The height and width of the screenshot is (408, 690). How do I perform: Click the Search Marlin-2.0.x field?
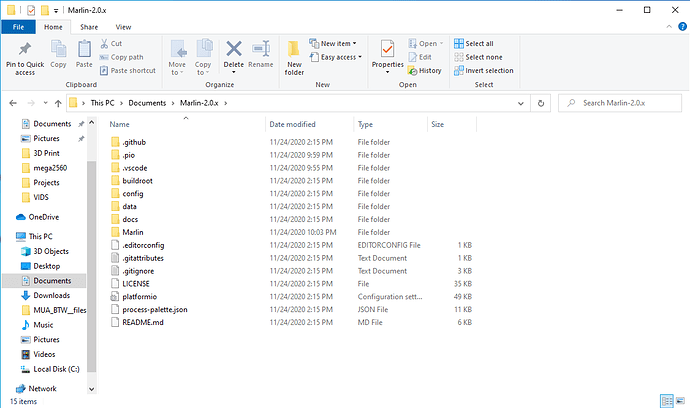pyautogui.click(x=620, y=103)
